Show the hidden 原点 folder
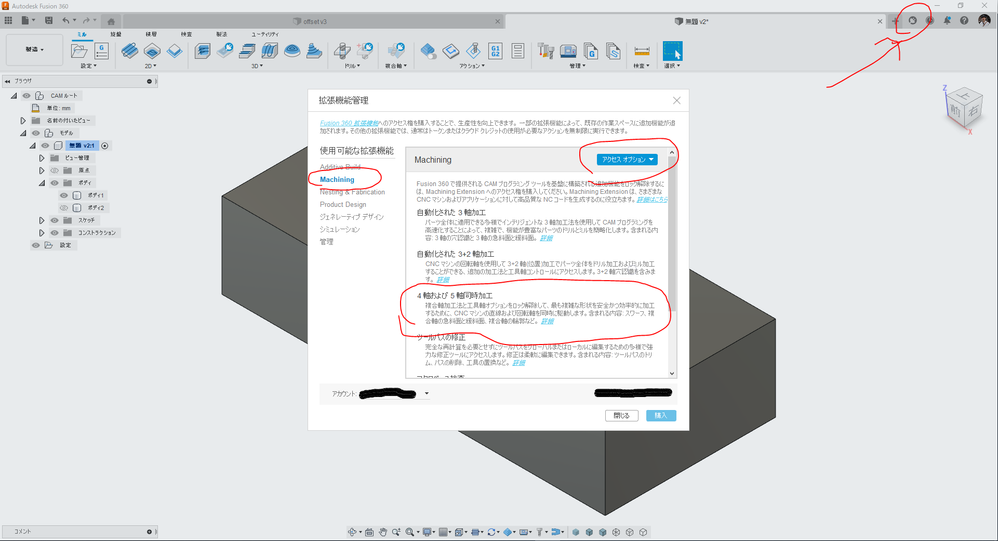Viewport: 998px width, 541px height. (55, 171)
